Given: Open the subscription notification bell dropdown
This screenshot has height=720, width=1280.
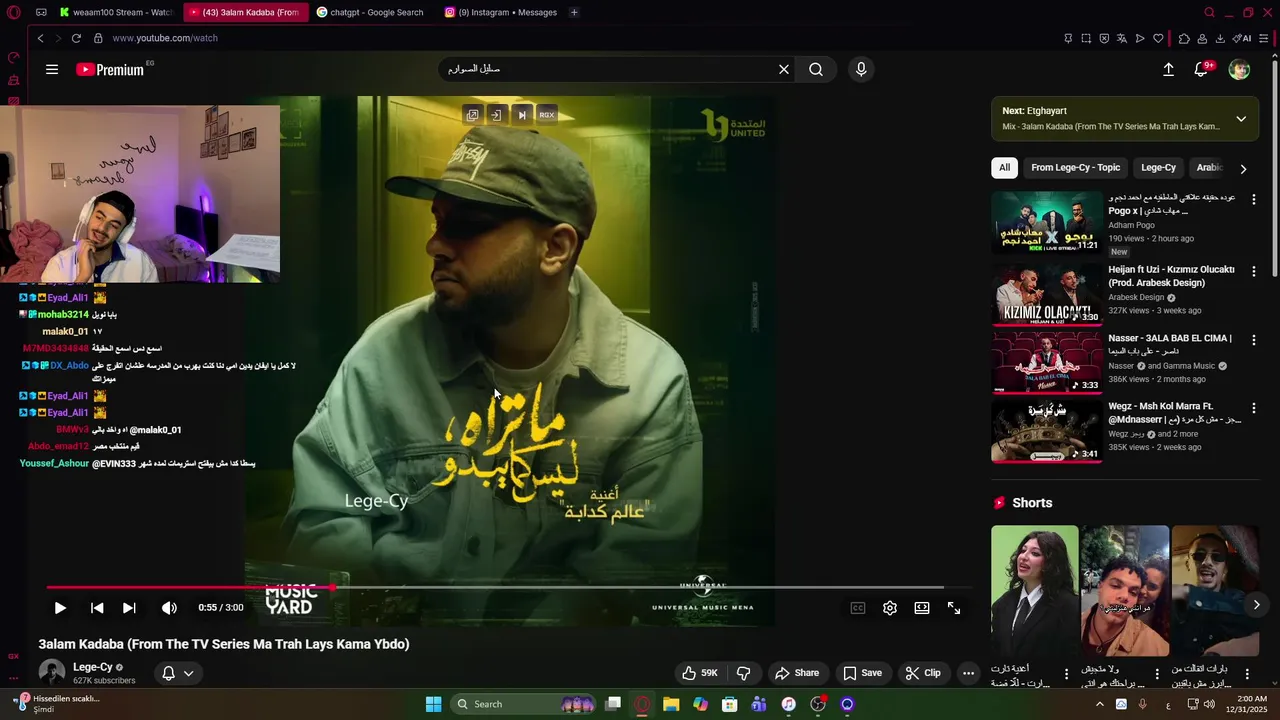Looking at the screenshot, I should pyautogui.click(x=177, y=673).
